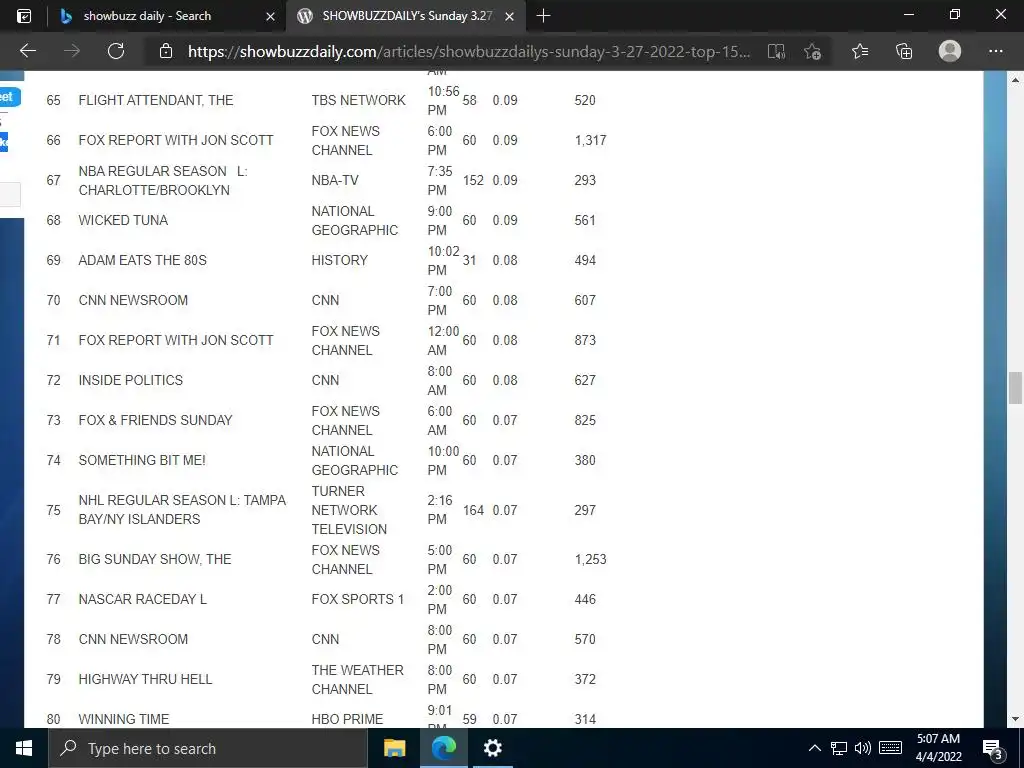Select NASCAR RACEDAY L title
Image resolution: width=1024 pixels, height=768 pixels.
pyautogui.click(x=142, y=599)
